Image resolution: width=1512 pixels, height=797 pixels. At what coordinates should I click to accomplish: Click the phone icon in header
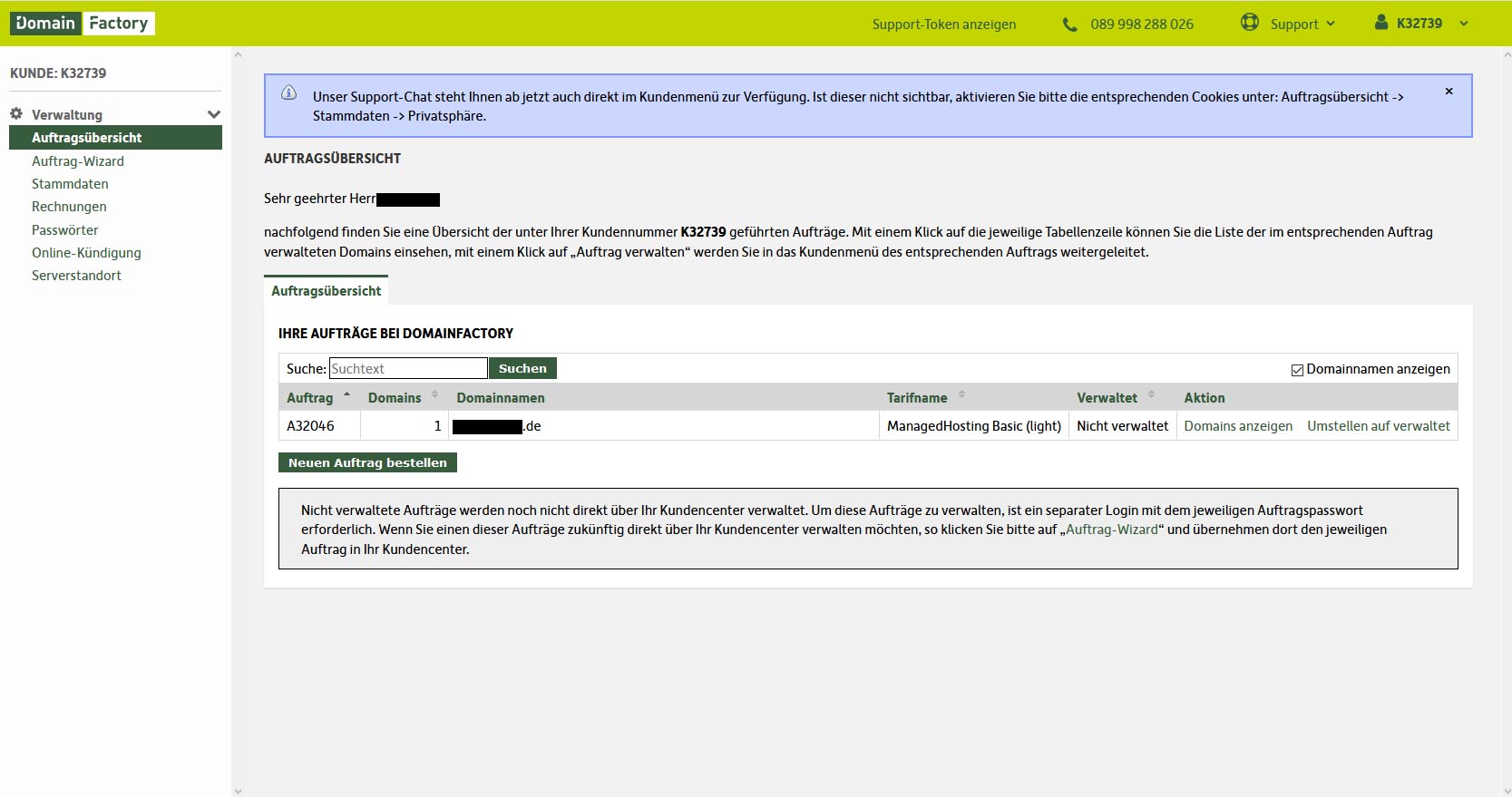tap(1070, 24)
